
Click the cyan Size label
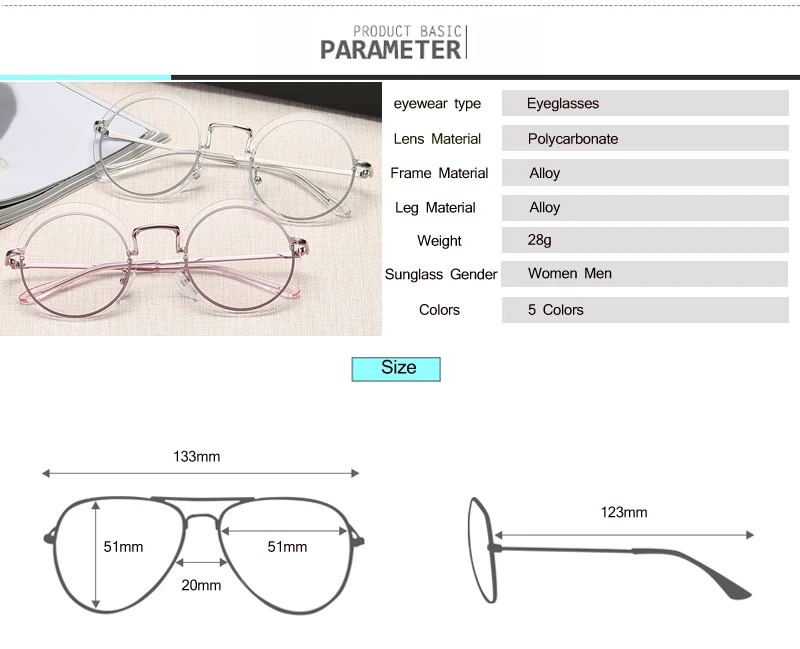tap(396, 369)
